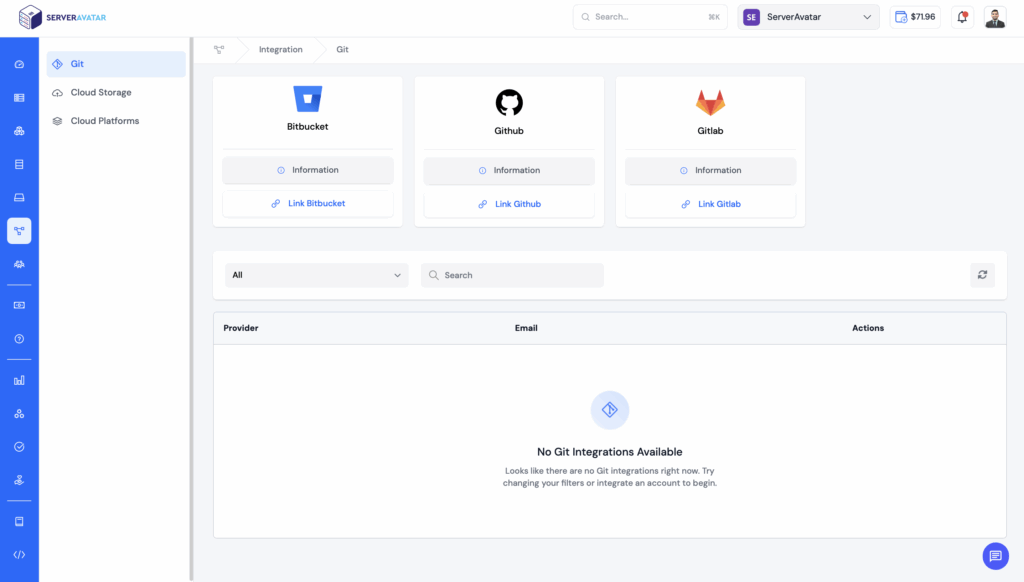1024x582 pixels.
Task: Expand the All provider filter dropdown
Action: pos(317,275)
